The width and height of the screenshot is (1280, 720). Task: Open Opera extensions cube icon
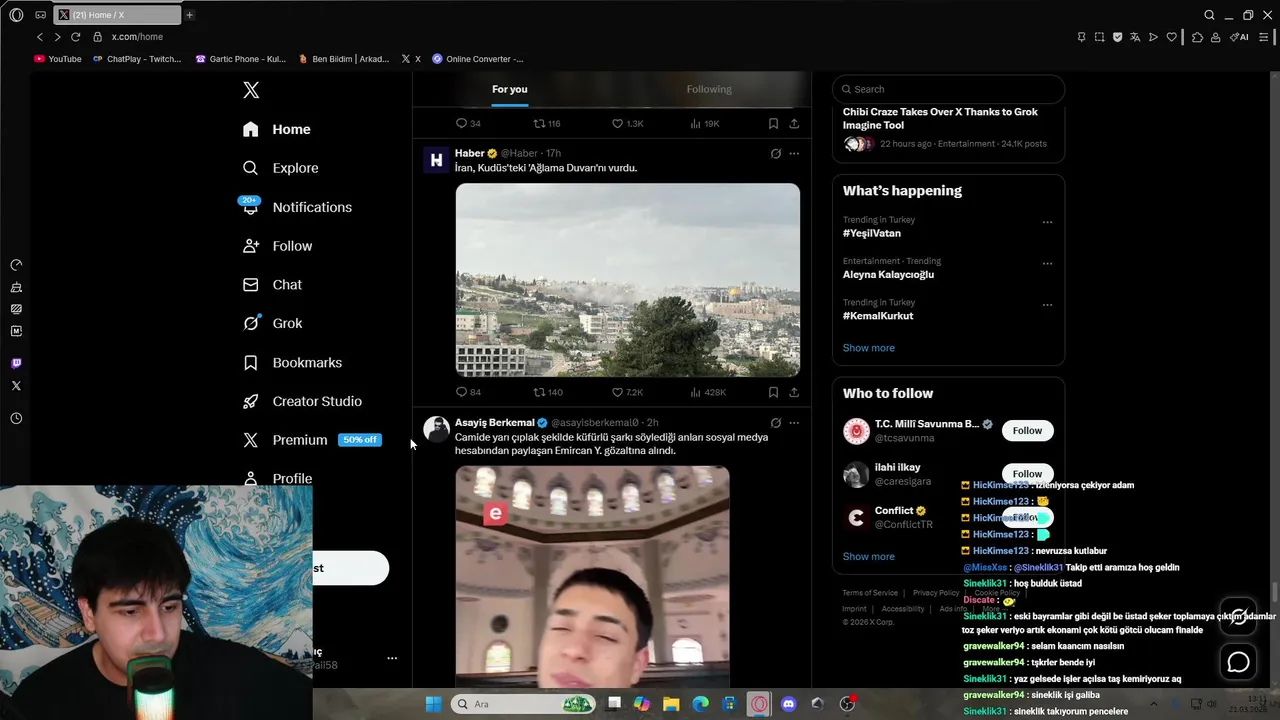pyautogui.click(x=1197, y=37)
